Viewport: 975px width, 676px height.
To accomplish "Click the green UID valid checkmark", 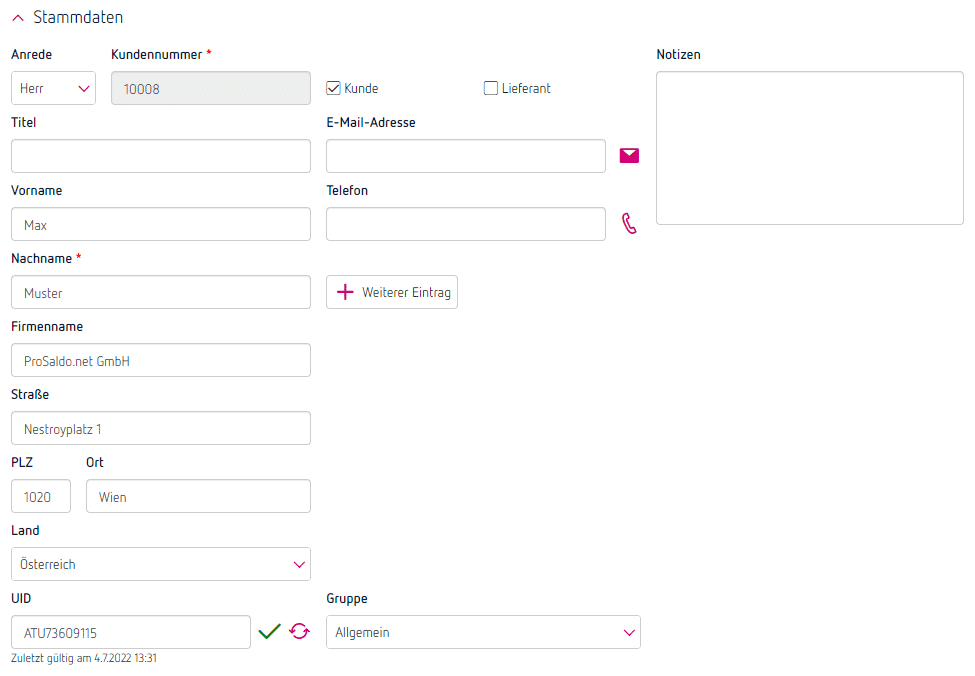I will tap(269, 631).
